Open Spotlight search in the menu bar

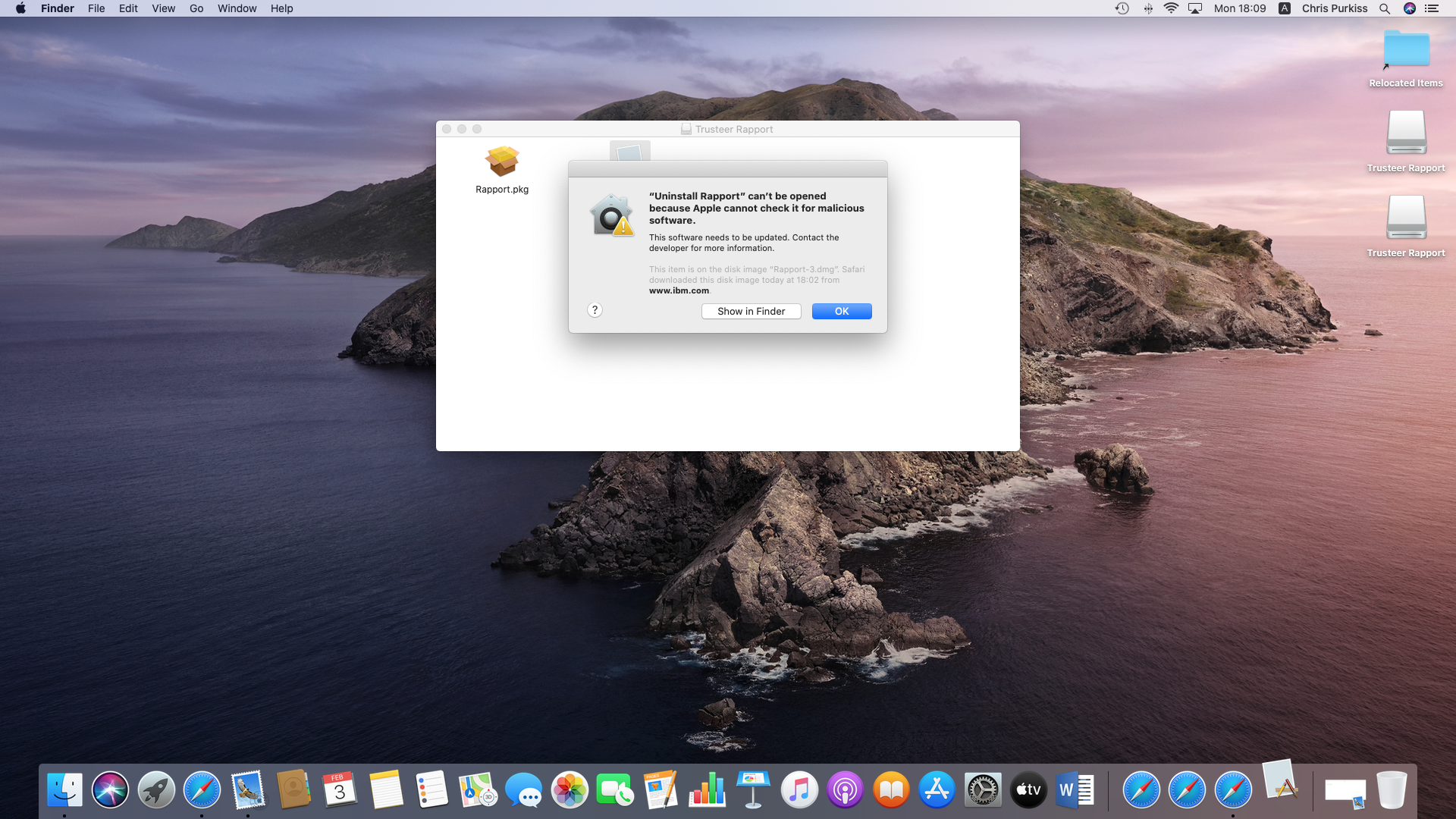point(1385,8)
